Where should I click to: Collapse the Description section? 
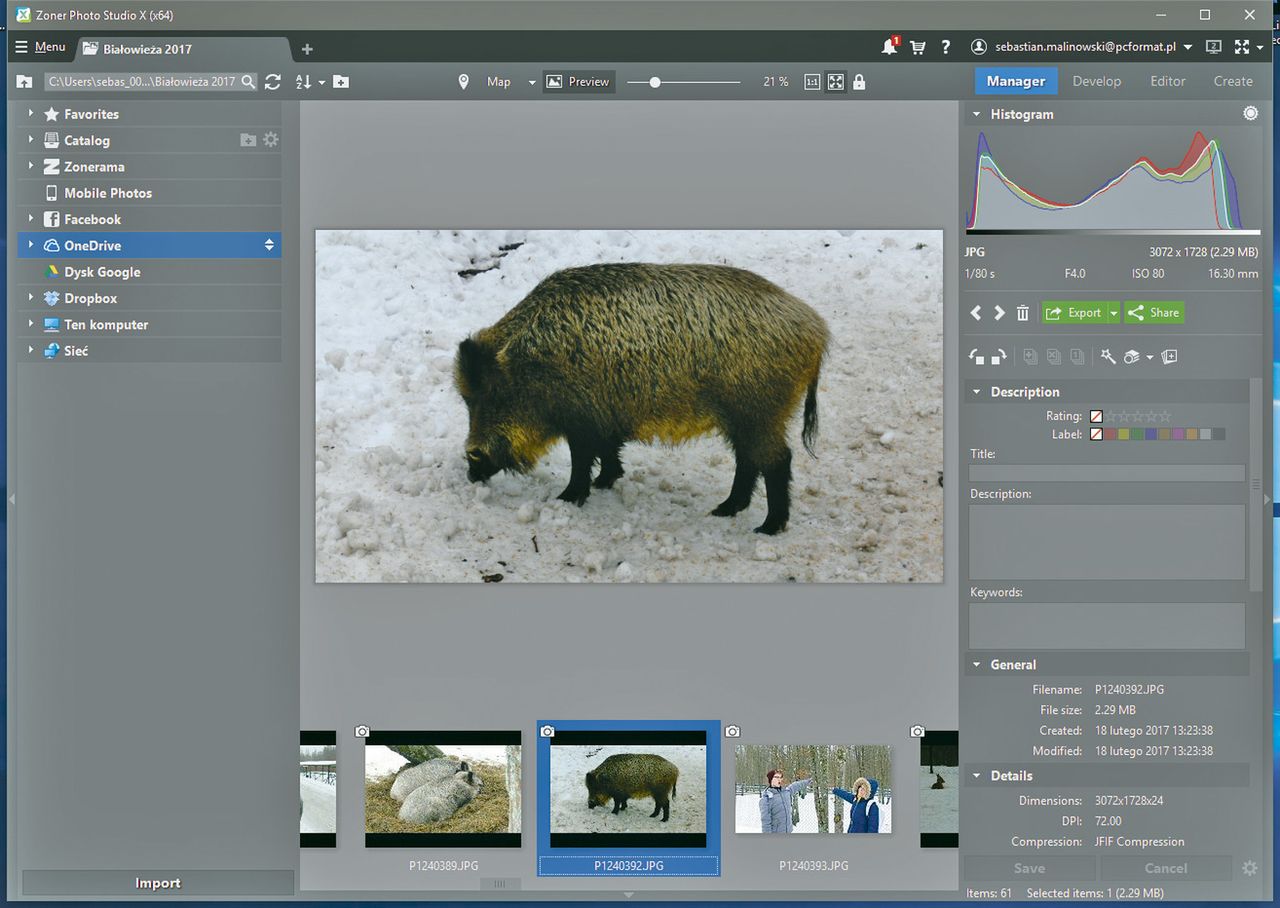[x=977, y=392]
